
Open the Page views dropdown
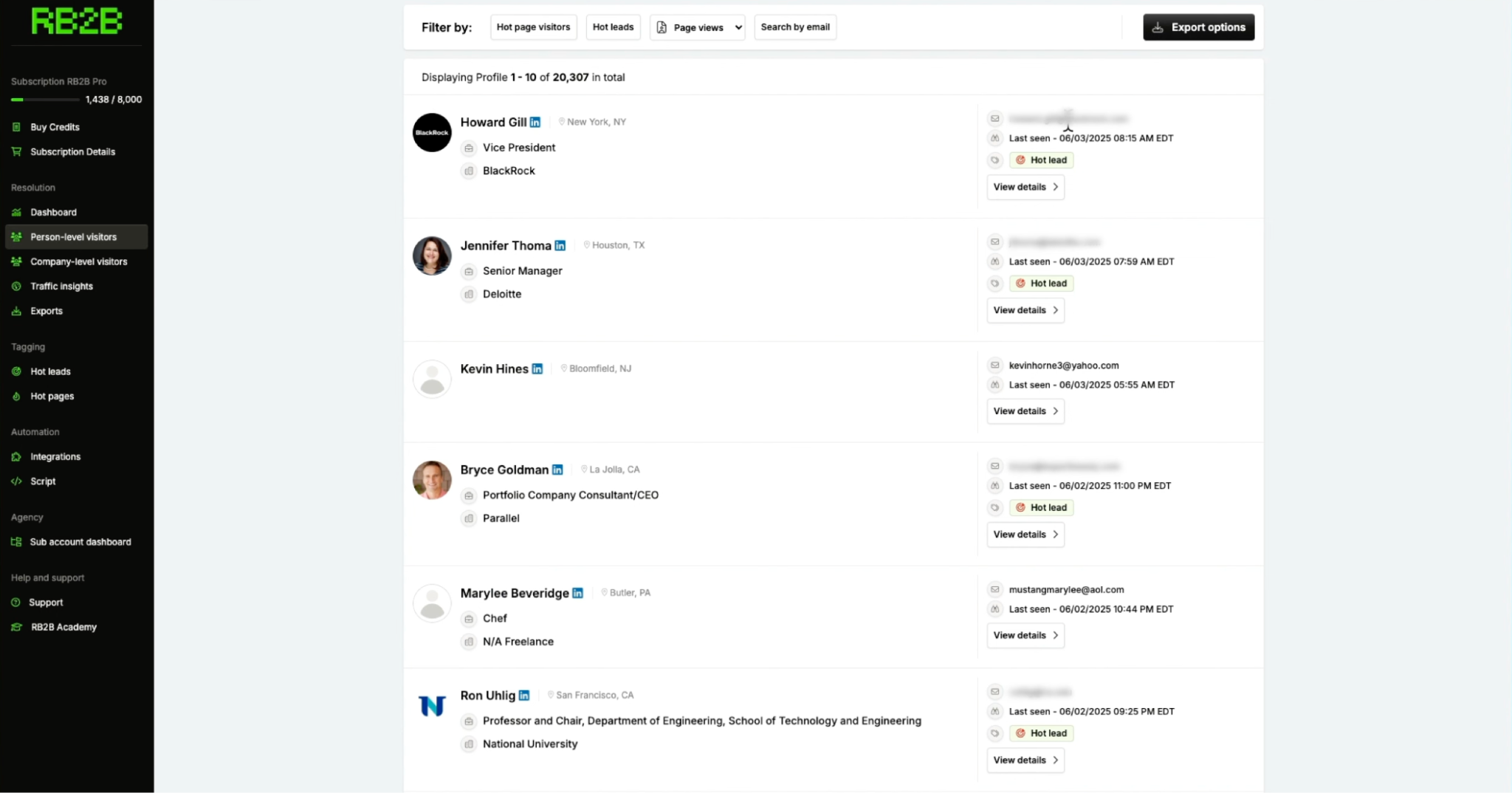coord(698,27)
